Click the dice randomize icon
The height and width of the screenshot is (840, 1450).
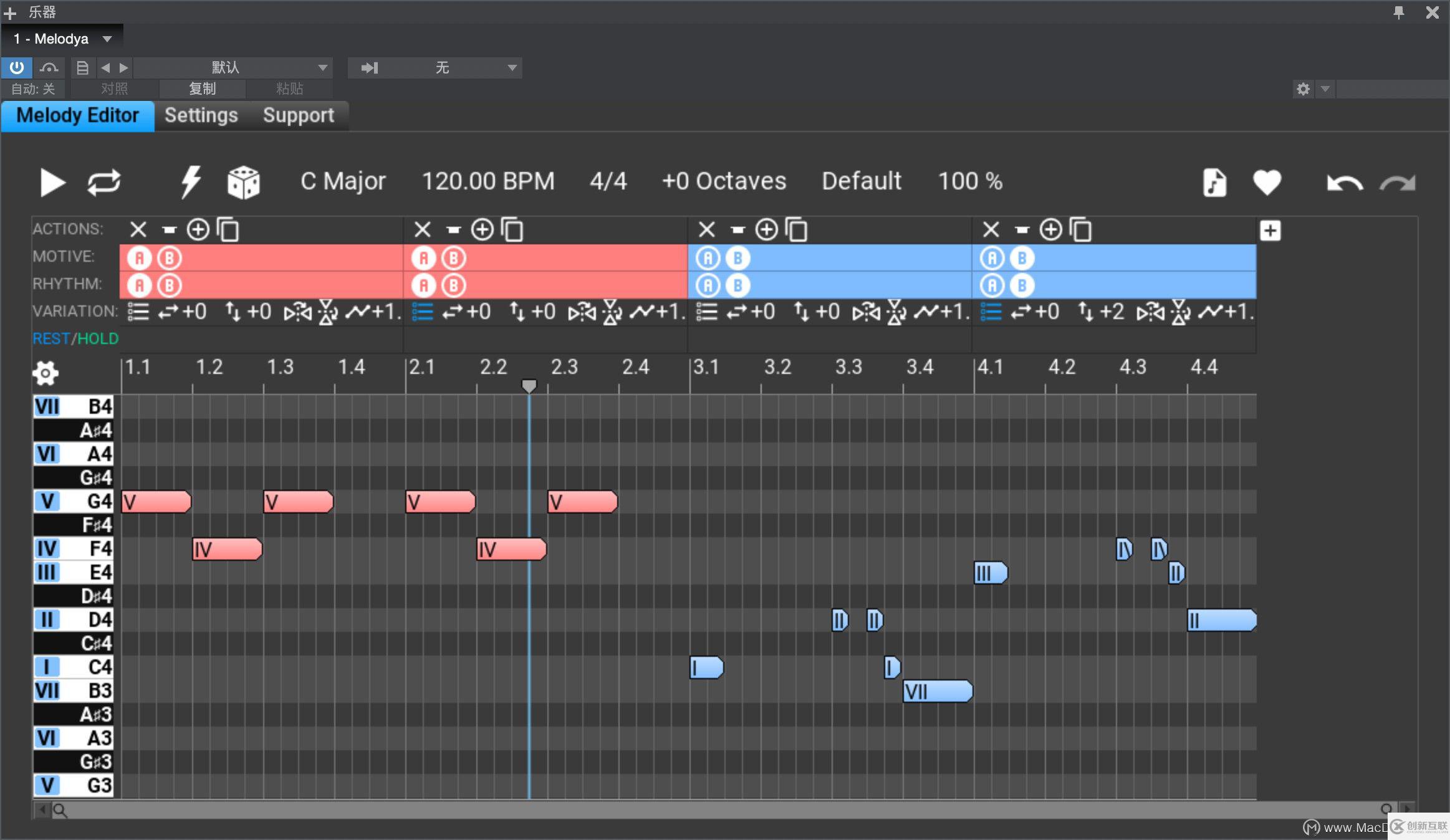pos(244,183)
